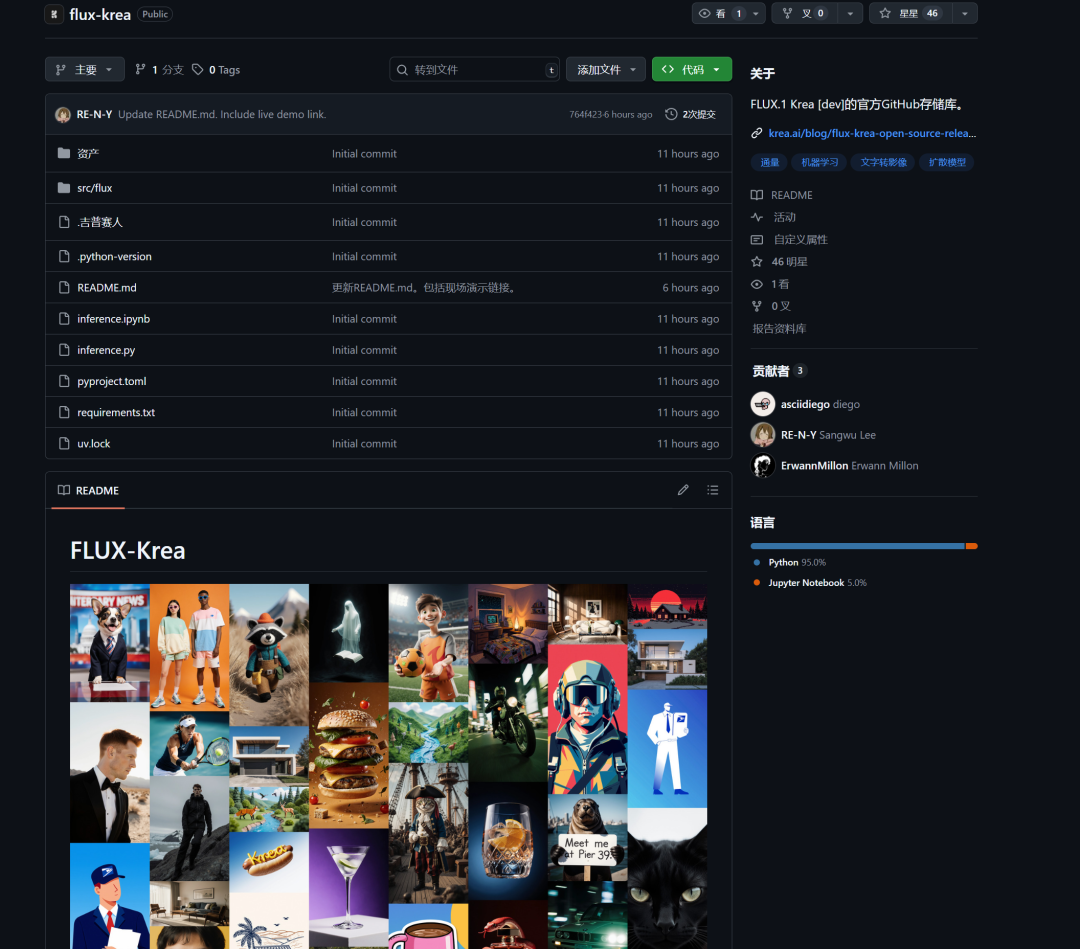Screen dimensions: 1080x949
Task: Click the FLUX-Krea collage image
Action: tap(388, 766)
